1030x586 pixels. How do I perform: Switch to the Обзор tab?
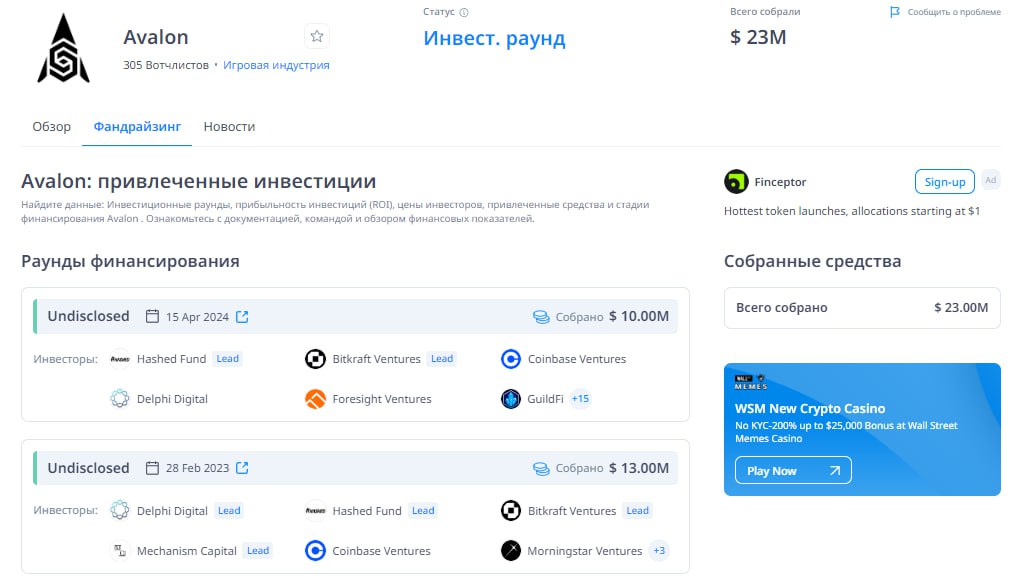tap(51, 127)
